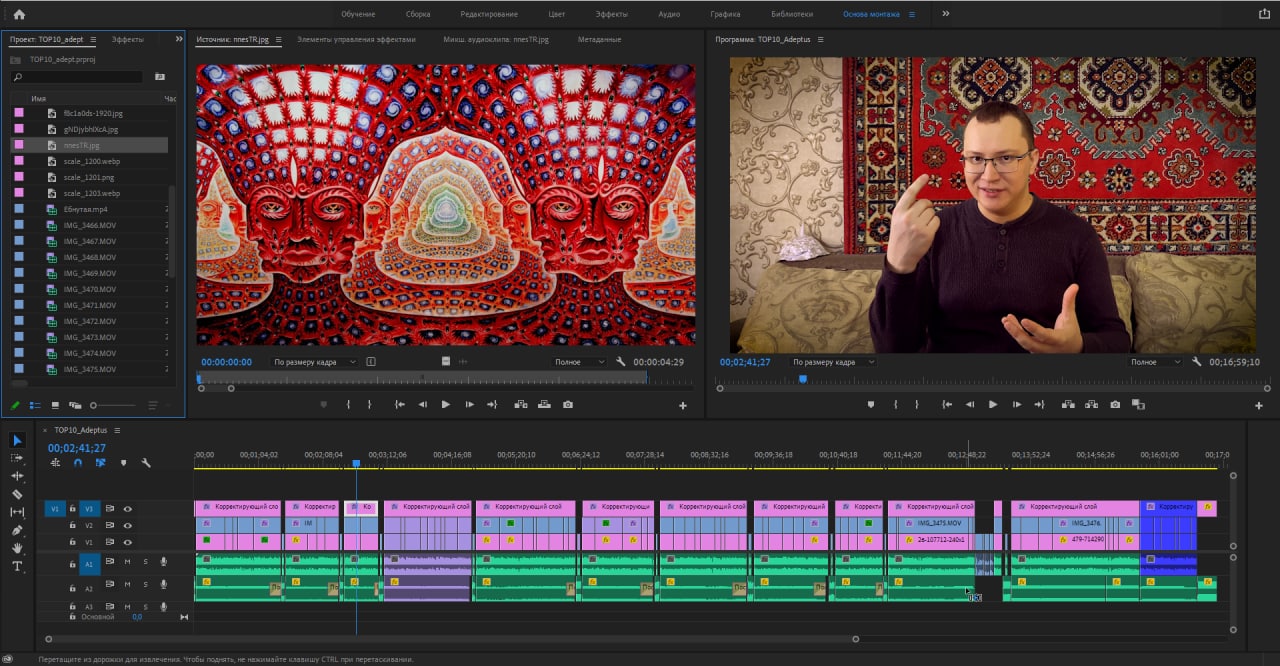Viewport: 1280px width, 666px height.
Task: Switch to Эффекты workspace
Action: (x=612, y=14)
